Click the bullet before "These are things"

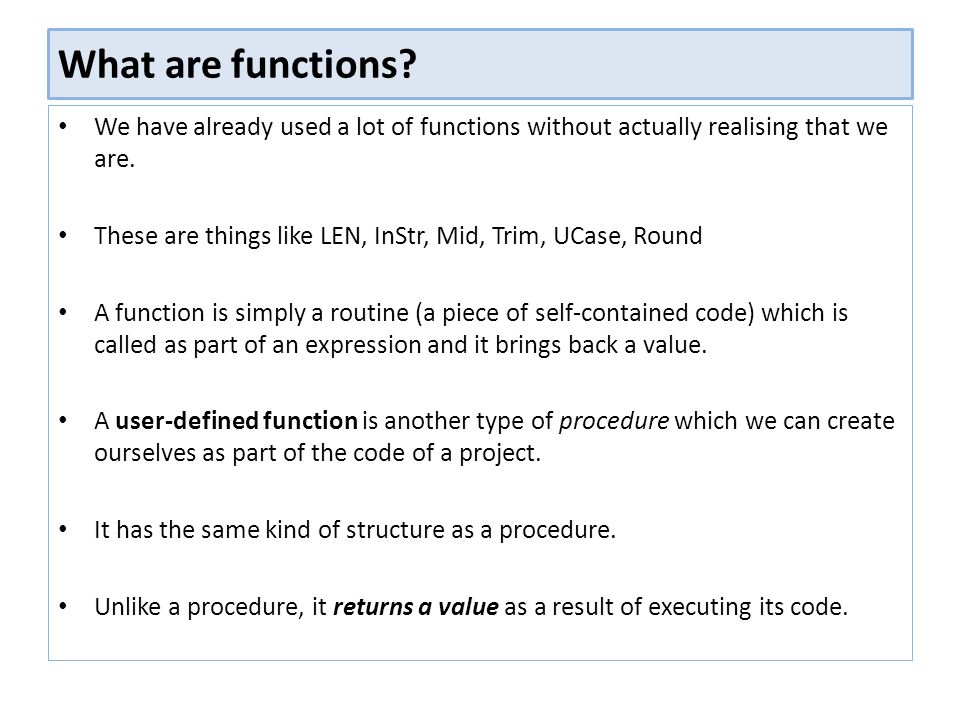point(63,236)
